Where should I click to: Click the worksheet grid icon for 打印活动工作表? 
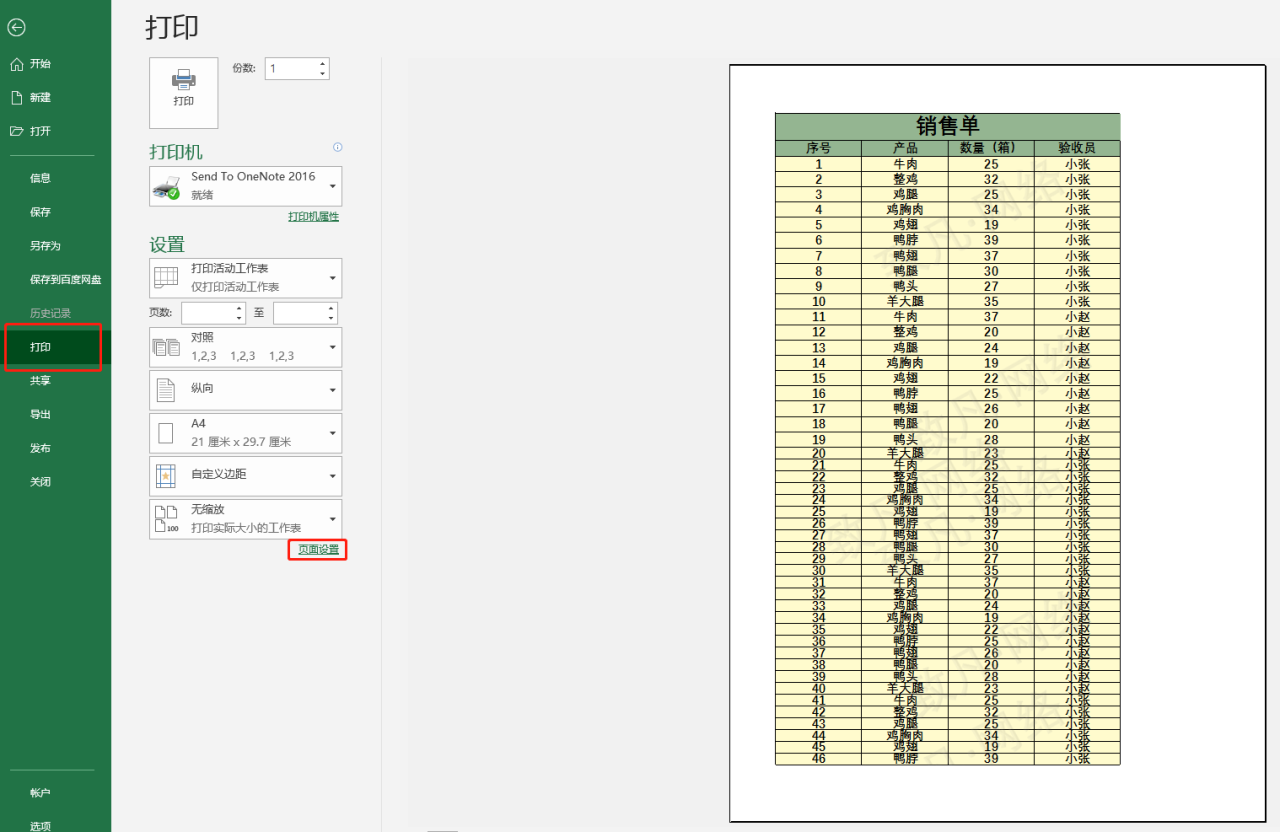pyautogui.click(x=166, y=278)
